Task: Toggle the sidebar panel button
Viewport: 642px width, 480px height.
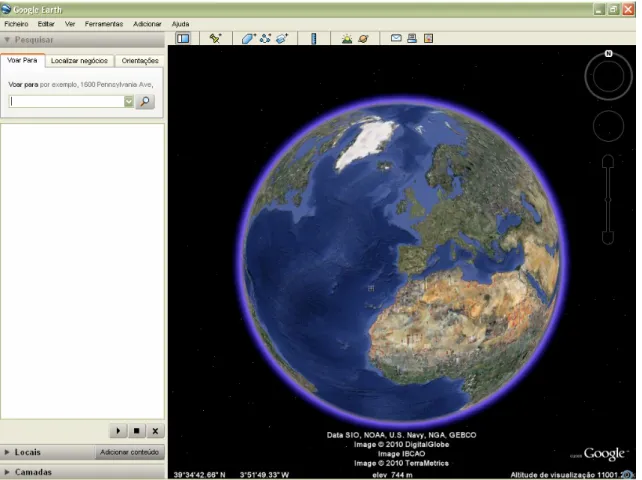Action: 183,38
